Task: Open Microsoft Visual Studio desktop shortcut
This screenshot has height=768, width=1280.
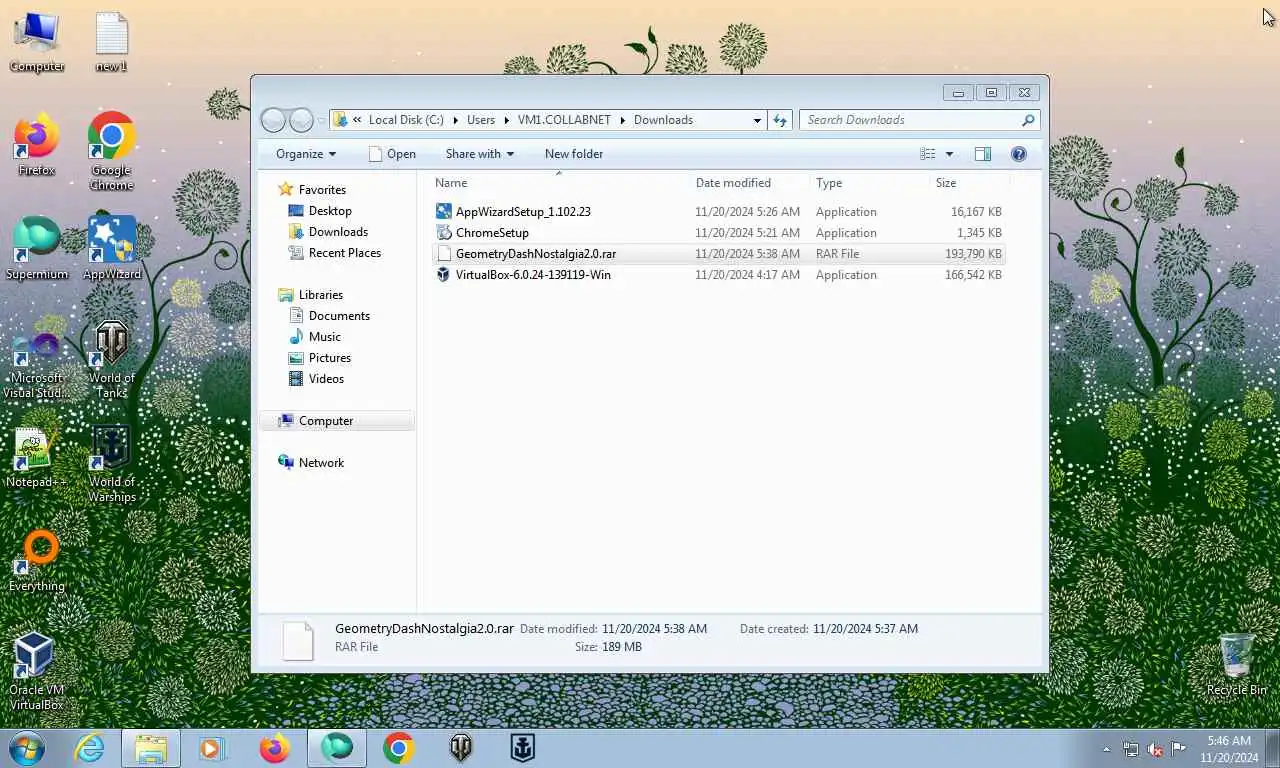Action: pos(37,366)
